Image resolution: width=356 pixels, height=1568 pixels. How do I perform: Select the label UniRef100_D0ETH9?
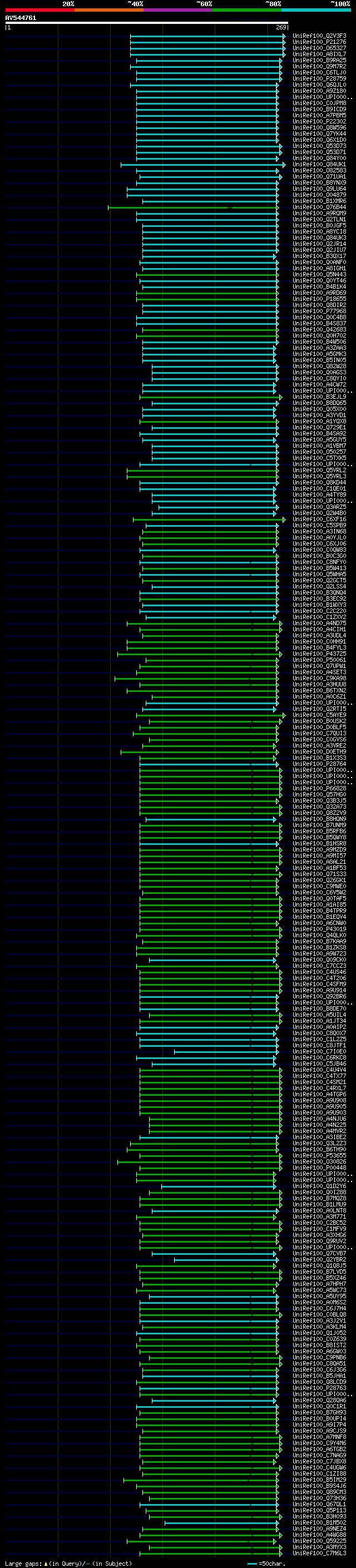[x=319, y=752]
